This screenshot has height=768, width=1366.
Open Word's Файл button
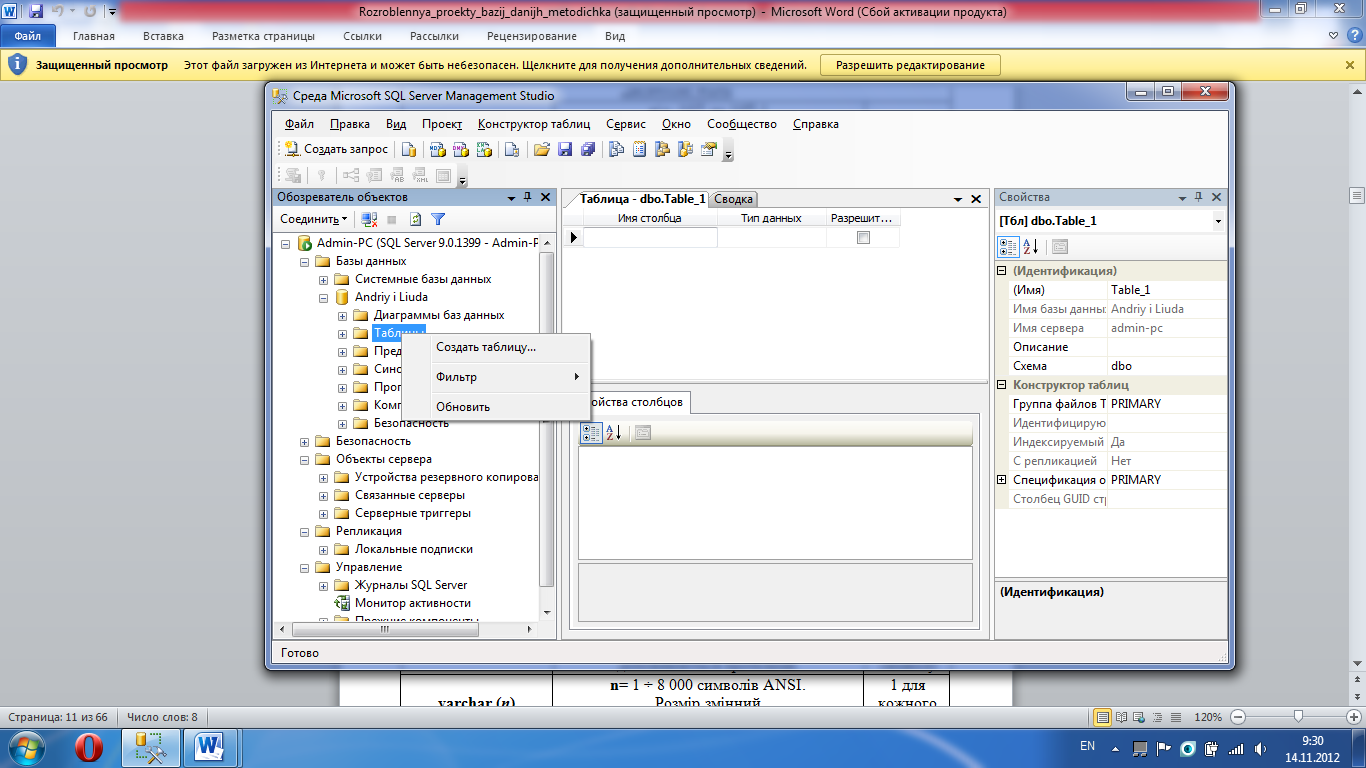[27, 36]
